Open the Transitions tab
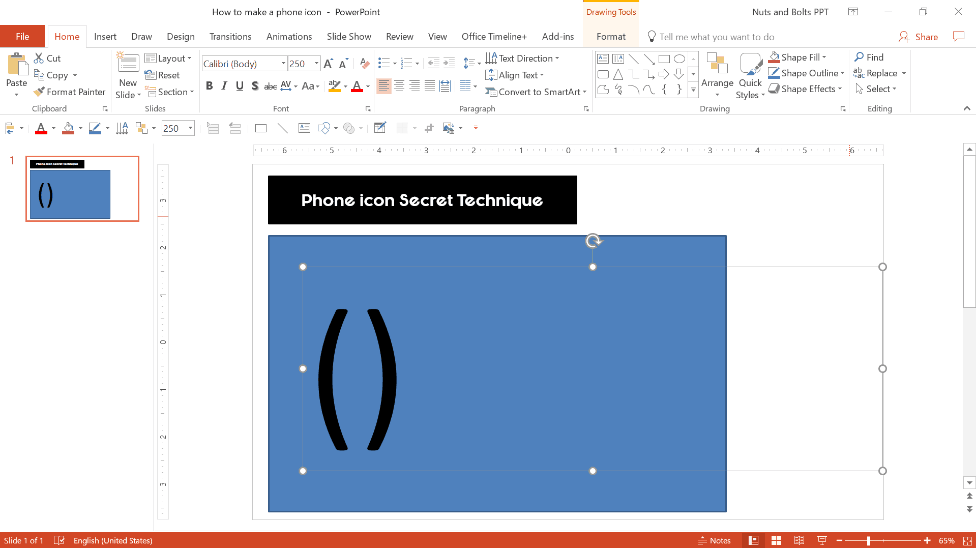The image size is (976, 548). click(230, 37)
